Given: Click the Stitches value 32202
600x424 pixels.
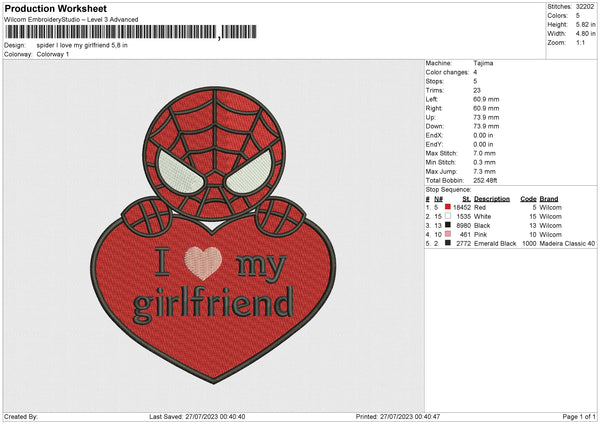Looking at the screenshot, I should tap(585, 7).
